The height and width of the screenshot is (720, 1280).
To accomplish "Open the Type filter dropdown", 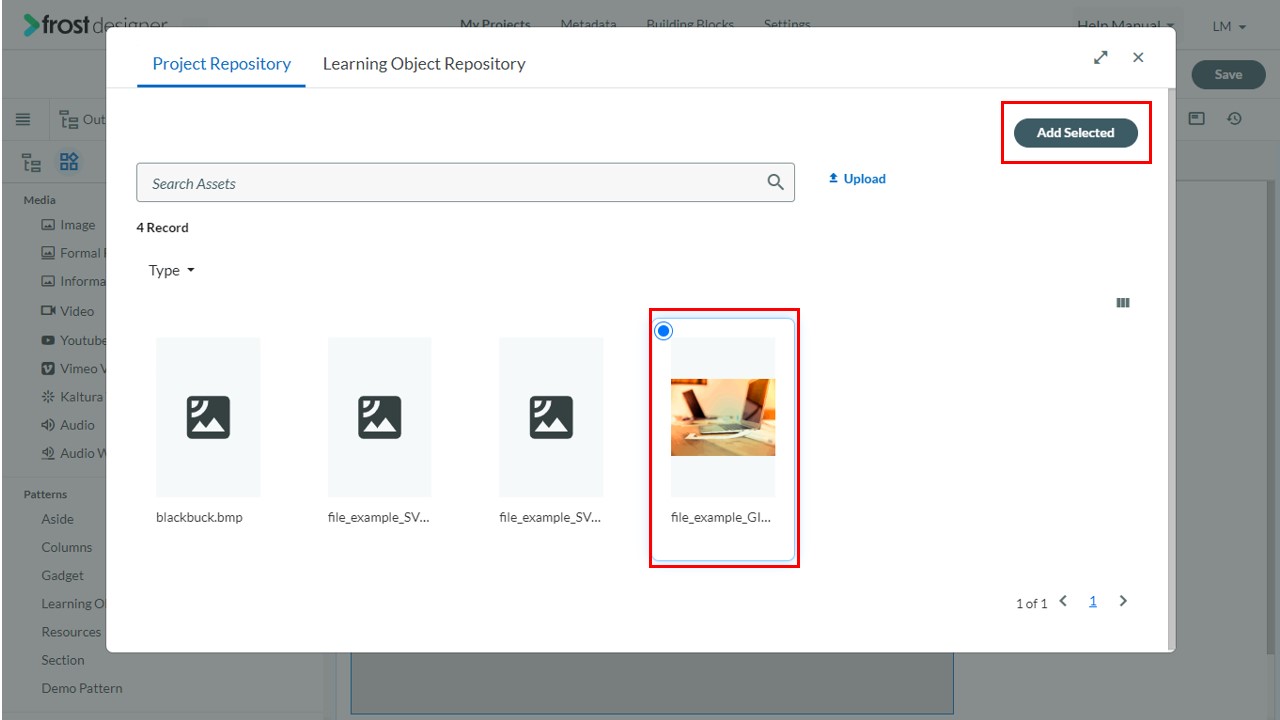I will point(172,271).
